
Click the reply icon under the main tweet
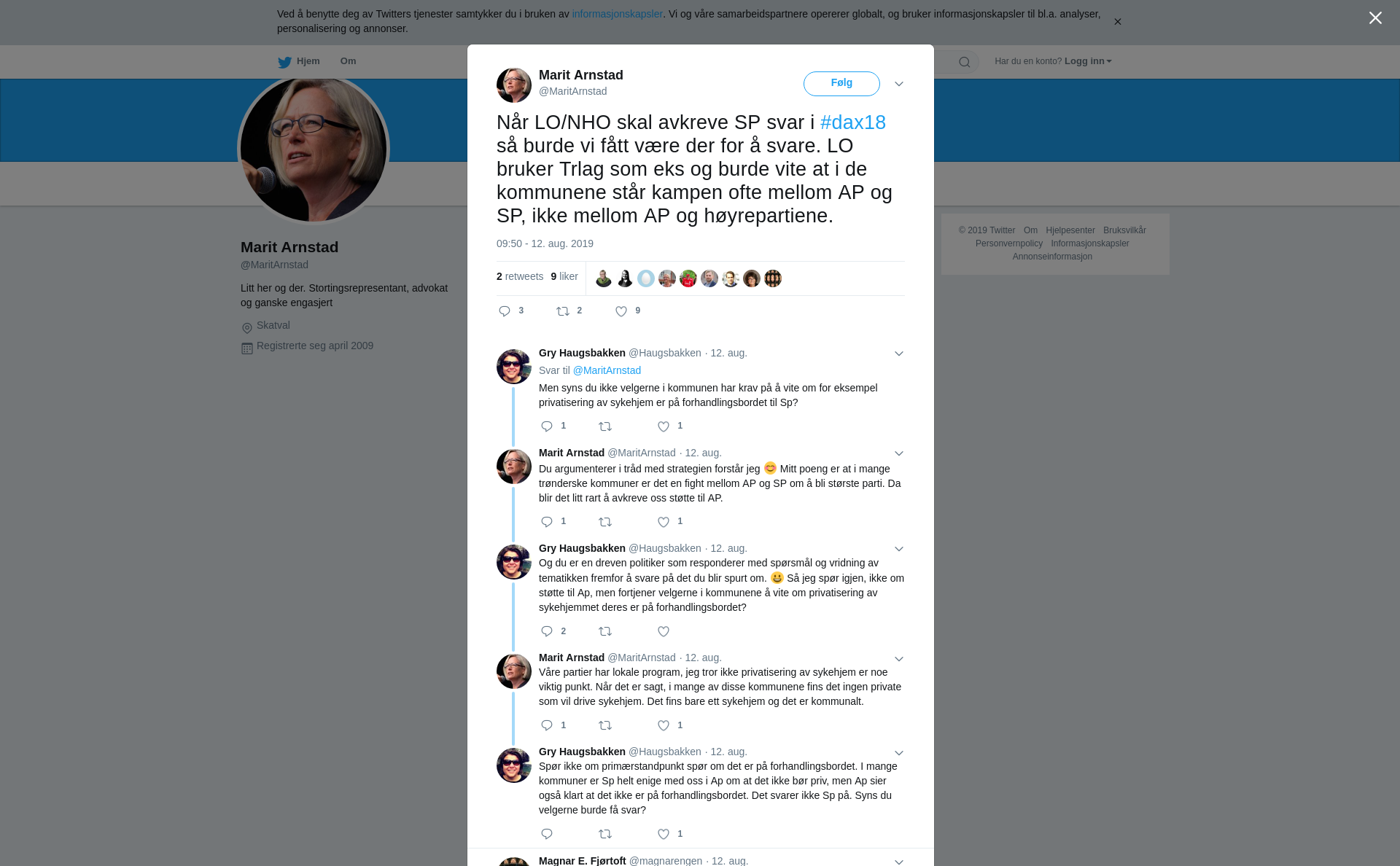click(505, 311)
